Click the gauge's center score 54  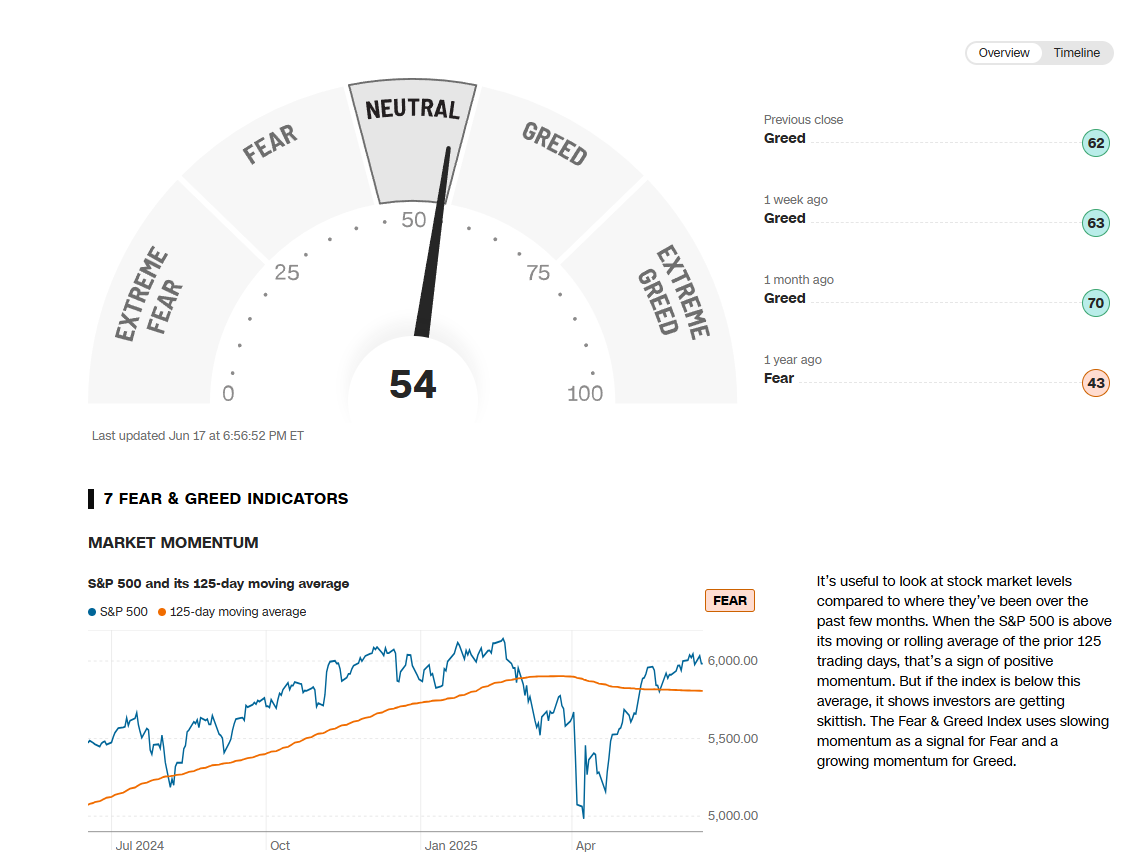point(413,385)
